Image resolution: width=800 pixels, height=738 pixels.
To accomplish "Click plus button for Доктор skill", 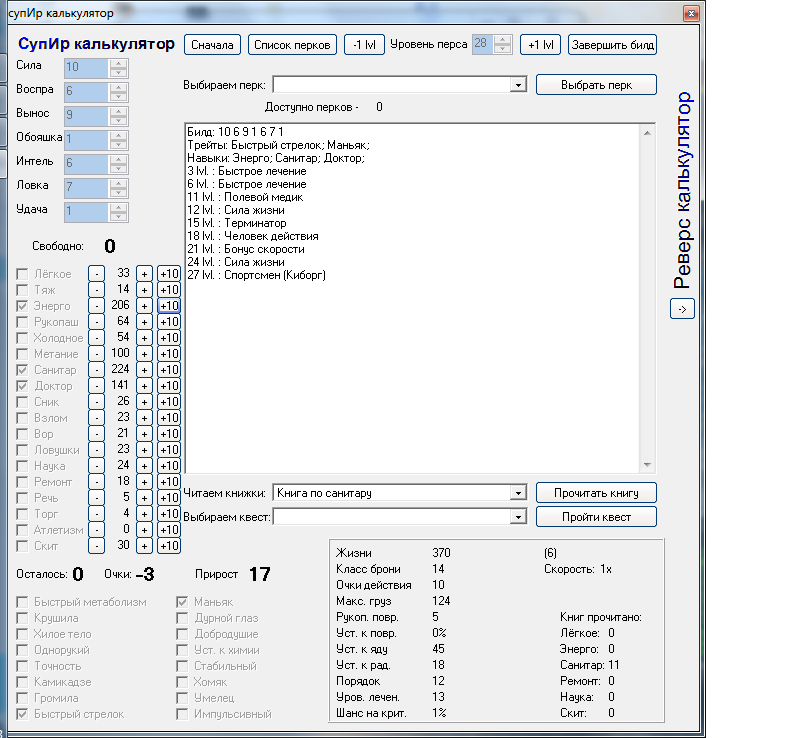I will tap(144, 386).
